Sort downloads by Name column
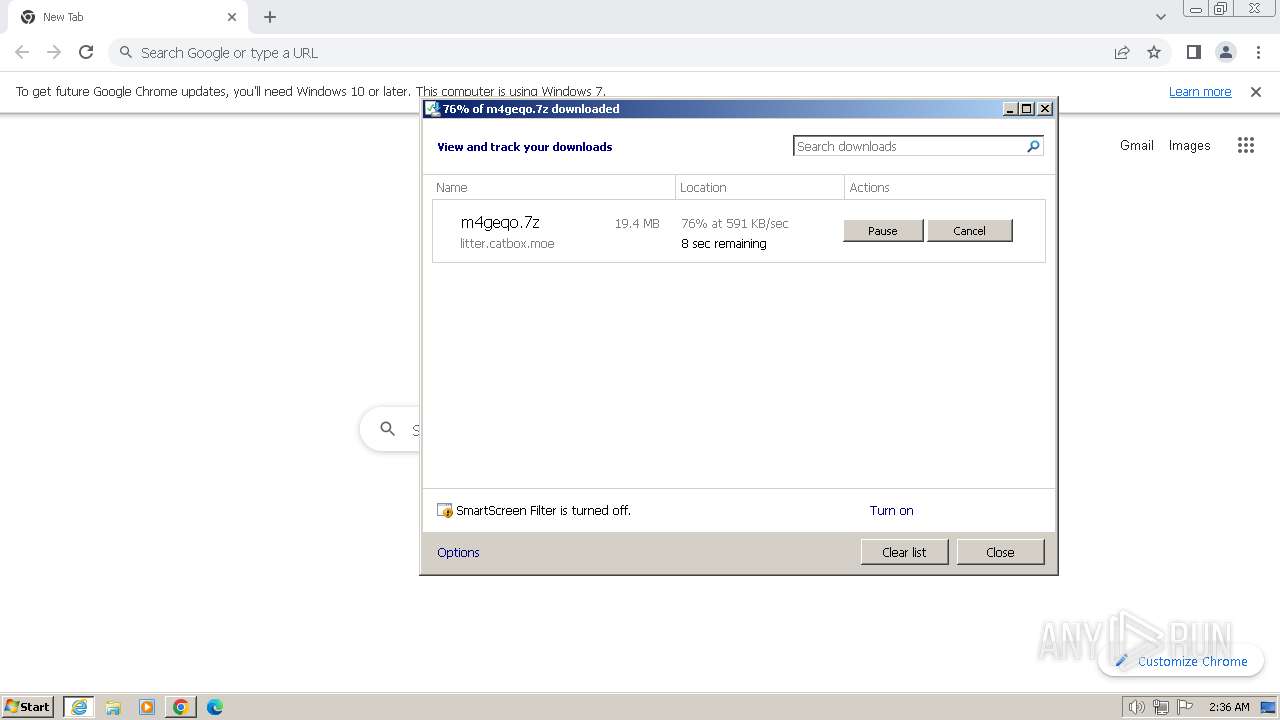The width and height of the screenshot is (1280, 720). click(x=553, y=187)
